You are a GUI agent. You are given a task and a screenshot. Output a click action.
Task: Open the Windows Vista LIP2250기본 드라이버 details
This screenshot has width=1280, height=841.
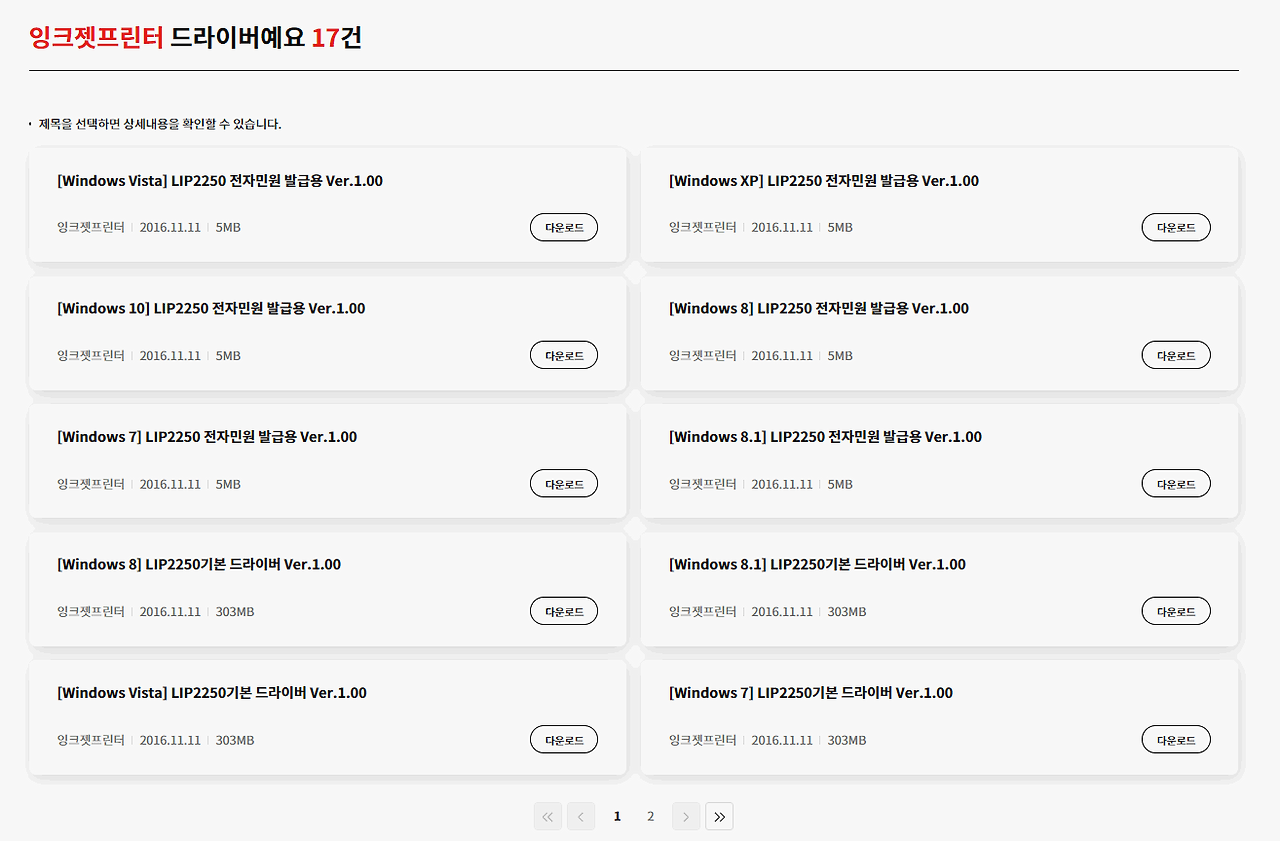[x=211, y=692]
